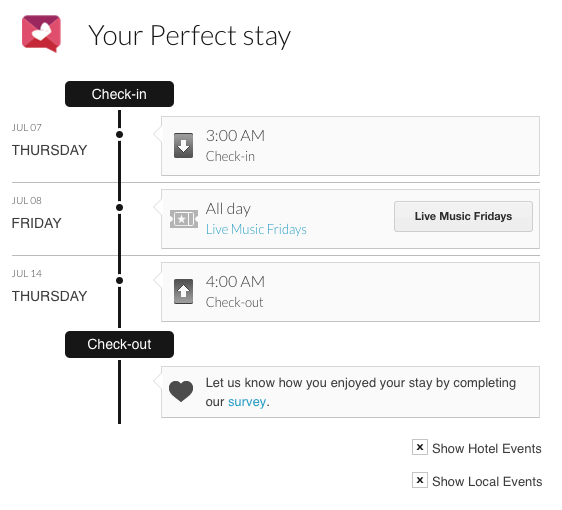
Task: Select the Jul 07 timeline dot
Action: (x=119, y=134)
